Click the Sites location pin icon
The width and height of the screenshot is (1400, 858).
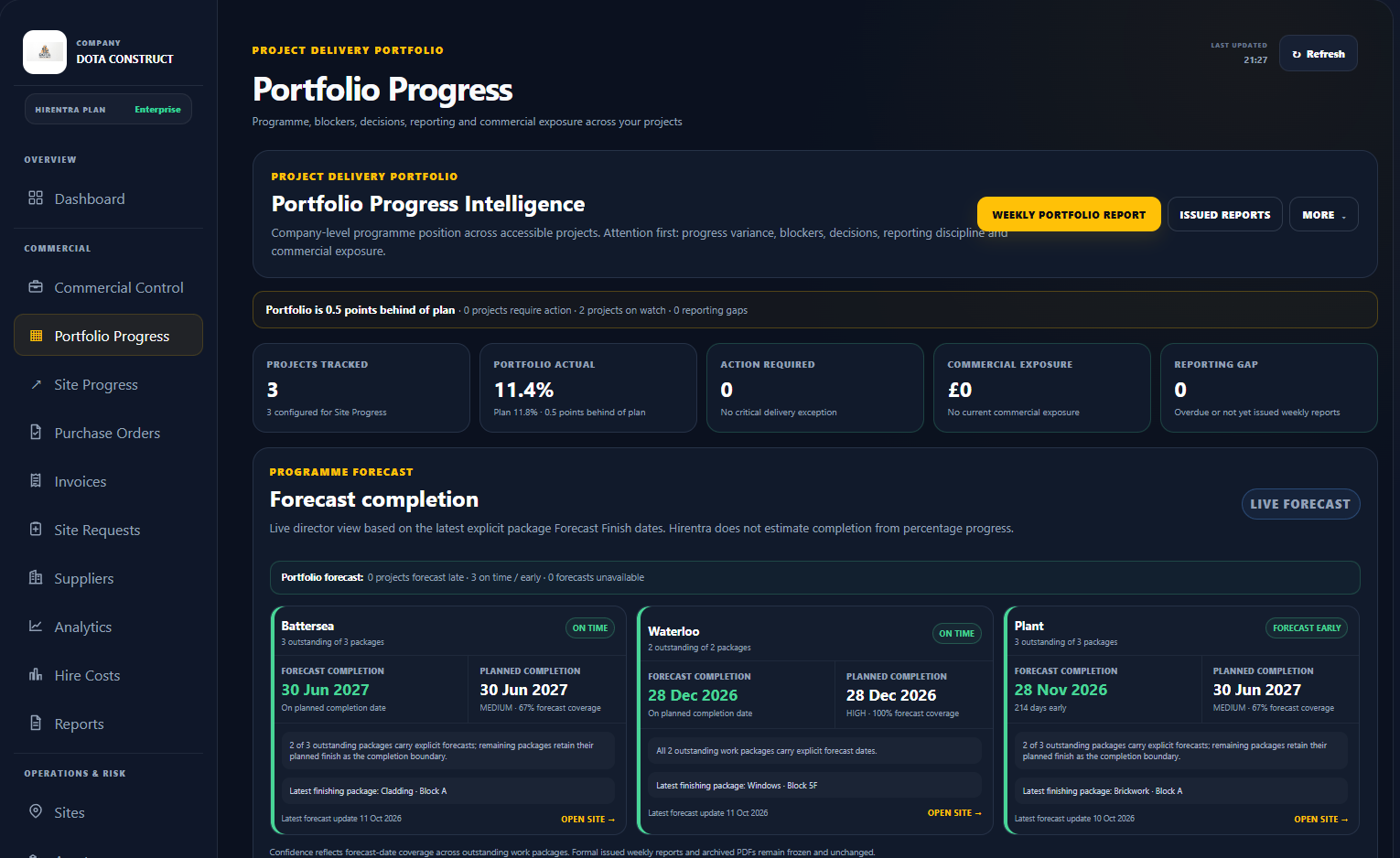click(36, 812)
